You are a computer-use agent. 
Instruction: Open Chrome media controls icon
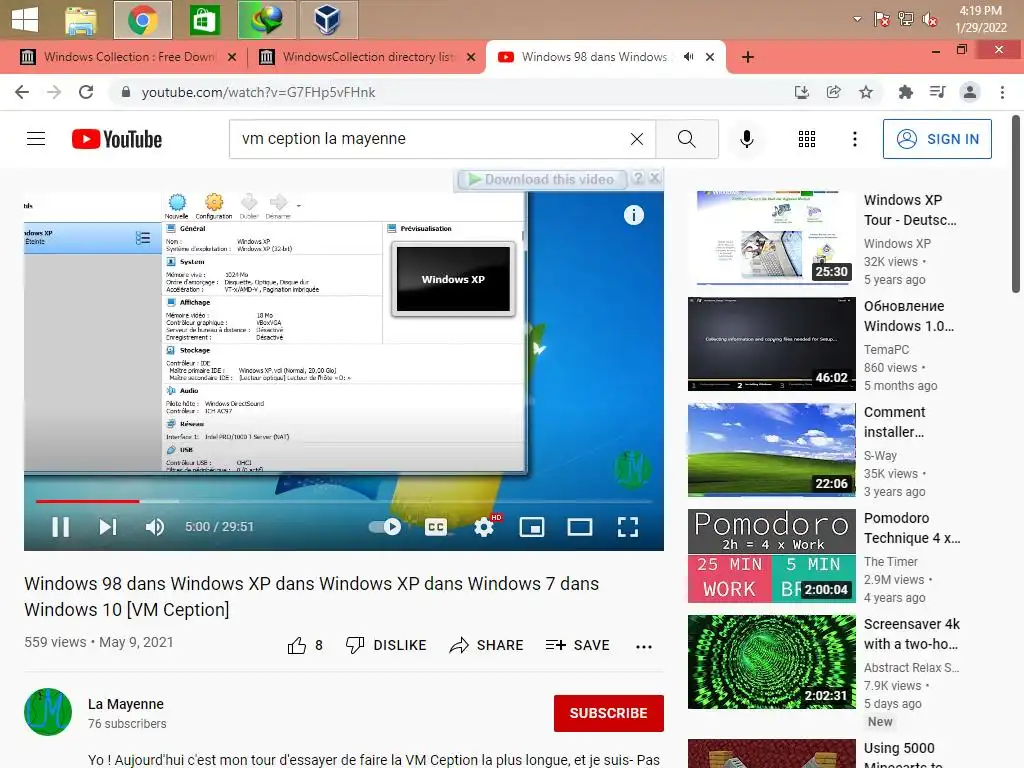[937, 92]
